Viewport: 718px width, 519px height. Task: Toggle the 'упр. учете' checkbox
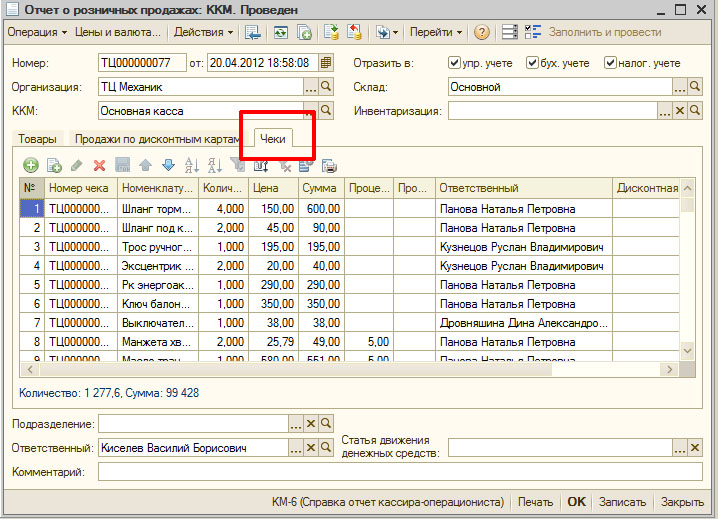click(x=455, y=63)
